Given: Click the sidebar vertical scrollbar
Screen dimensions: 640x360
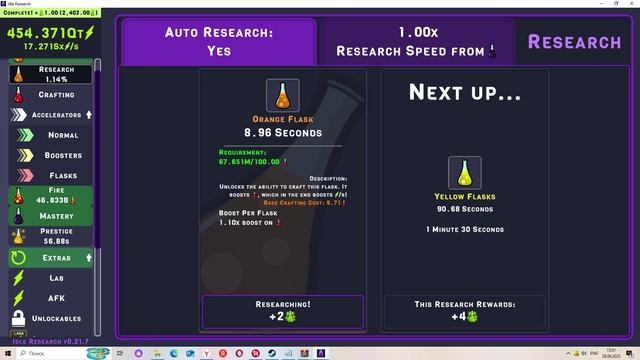Looking at the screenshot, I should (98, 197).
